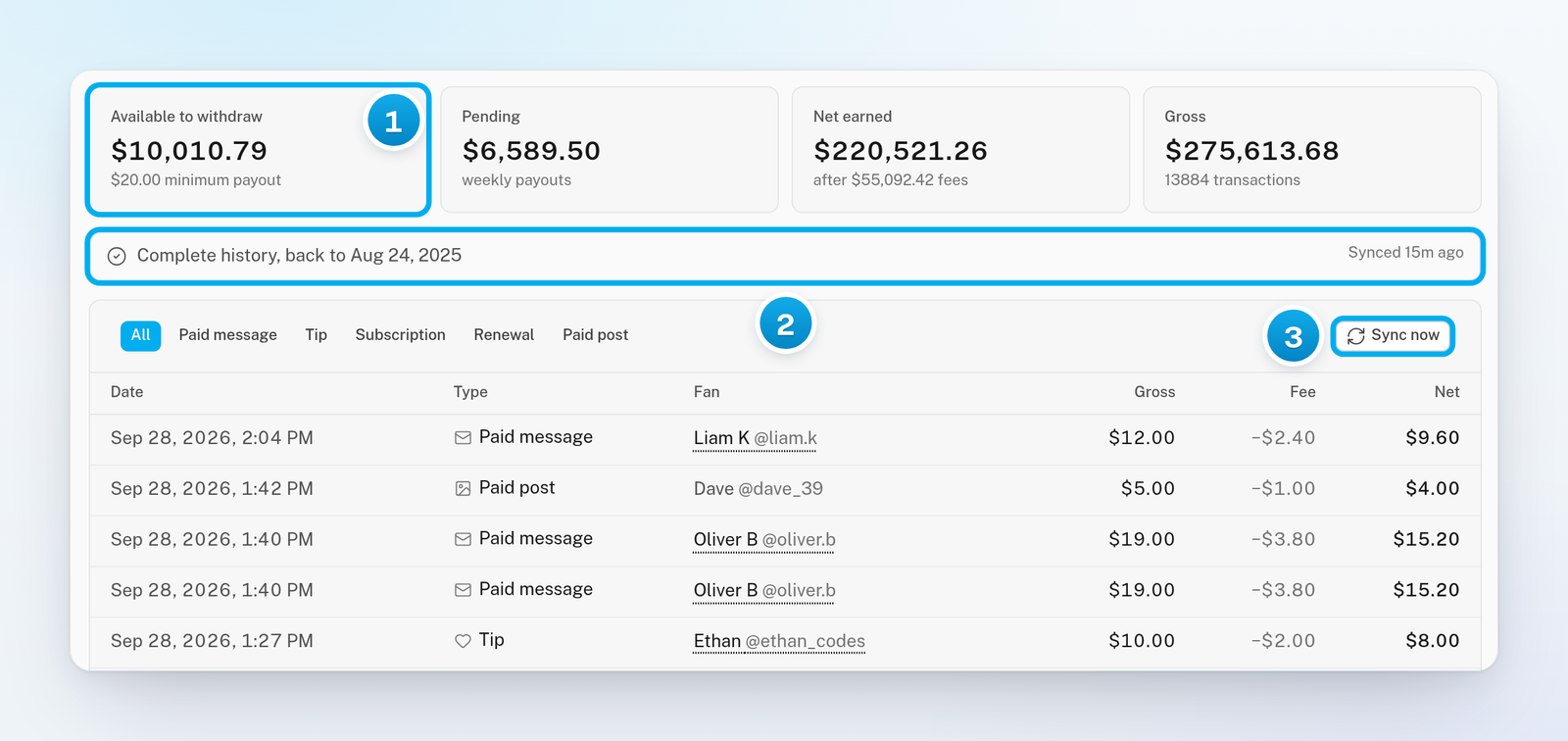The height and width of the screenshot is (741, 1568).
Task: Click envelope icon in 2:04 PM row
Action: 463,438
